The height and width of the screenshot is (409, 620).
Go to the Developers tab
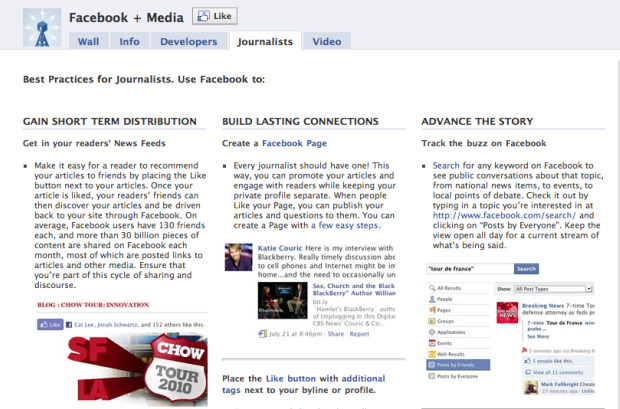click(187, 42)
